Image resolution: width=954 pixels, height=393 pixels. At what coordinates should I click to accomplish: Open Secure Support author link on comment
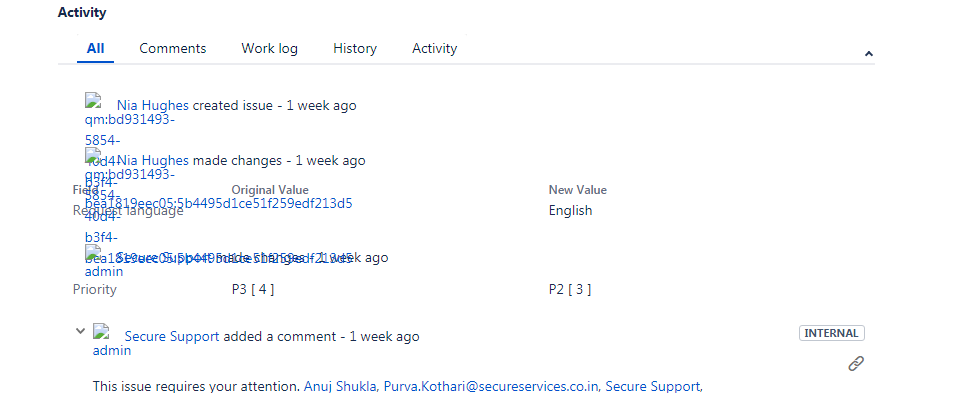(172, 336)
